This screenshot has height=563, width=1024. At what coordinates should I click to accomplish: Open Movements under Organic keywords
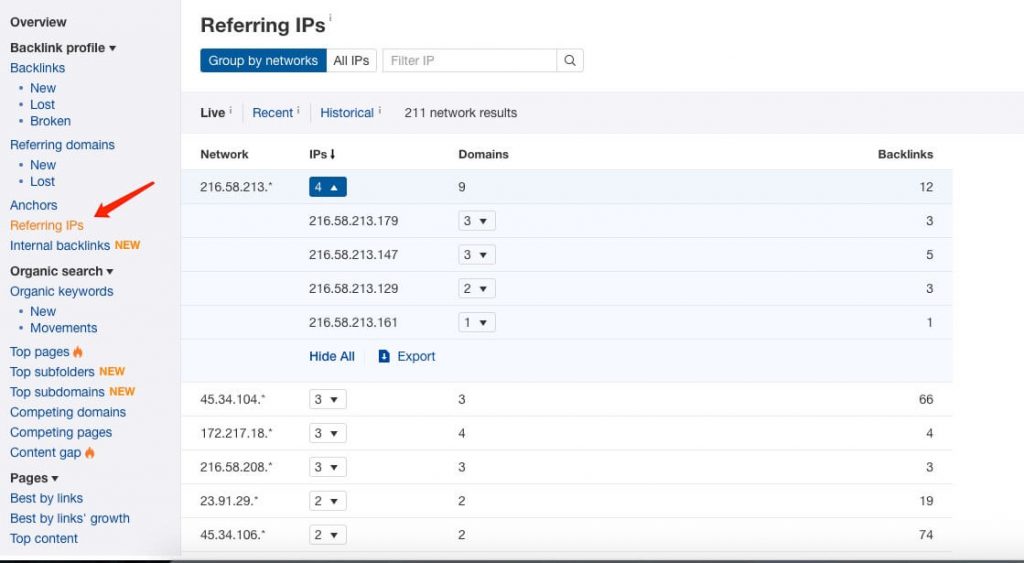63,328
